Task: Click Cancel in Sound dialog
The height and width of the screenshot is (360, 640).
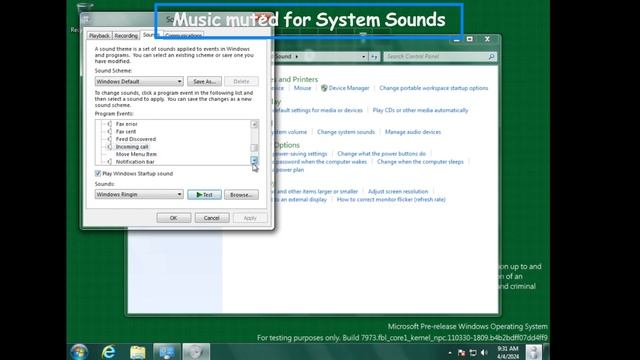Action: (212, 218)
